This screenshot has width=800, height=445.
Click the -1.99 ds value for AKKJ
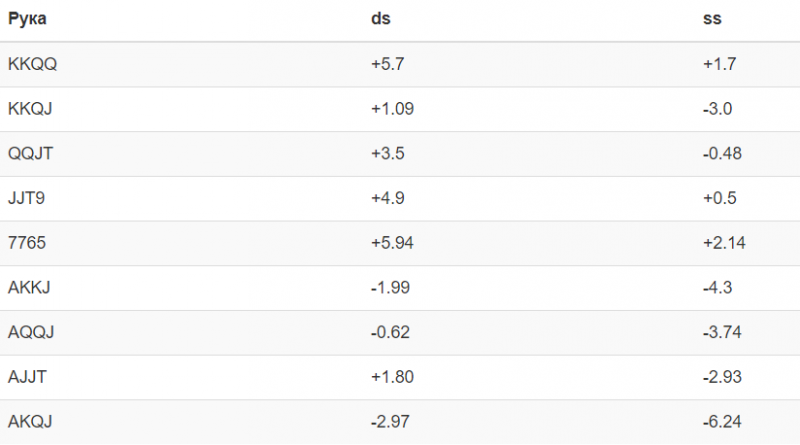click(390, 288)
